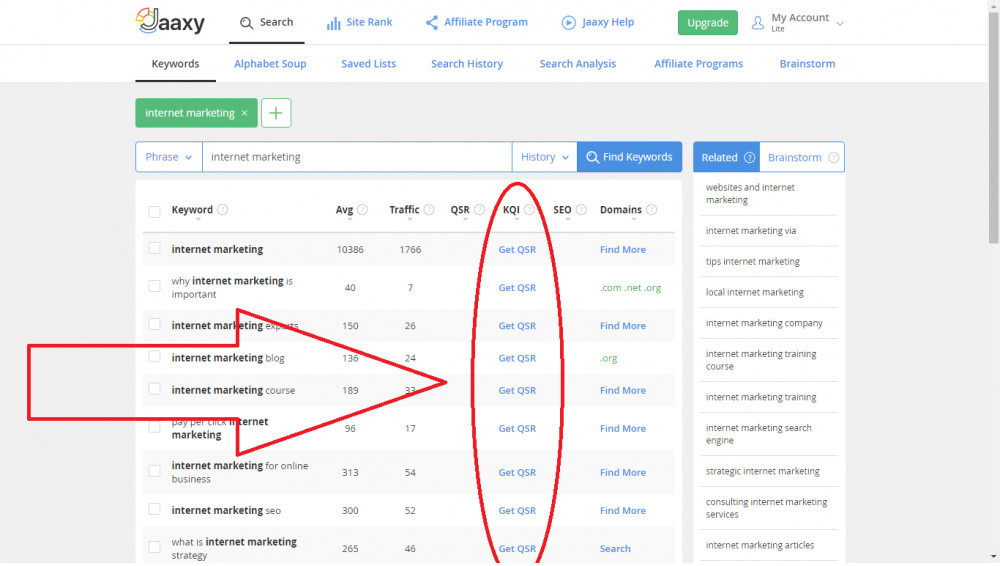This screenshot has width=1000, height=566.
Task: Click inside the keyword search input field
Action: pos(357,157)
